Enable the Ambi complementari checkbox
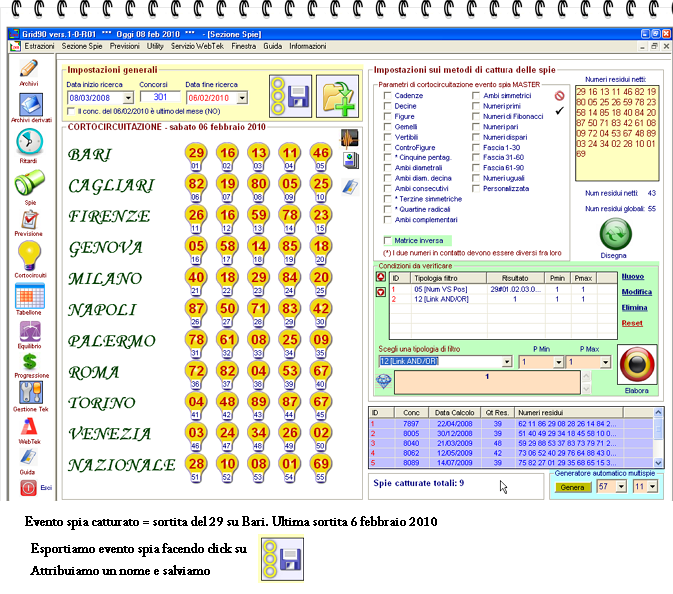 388,220
